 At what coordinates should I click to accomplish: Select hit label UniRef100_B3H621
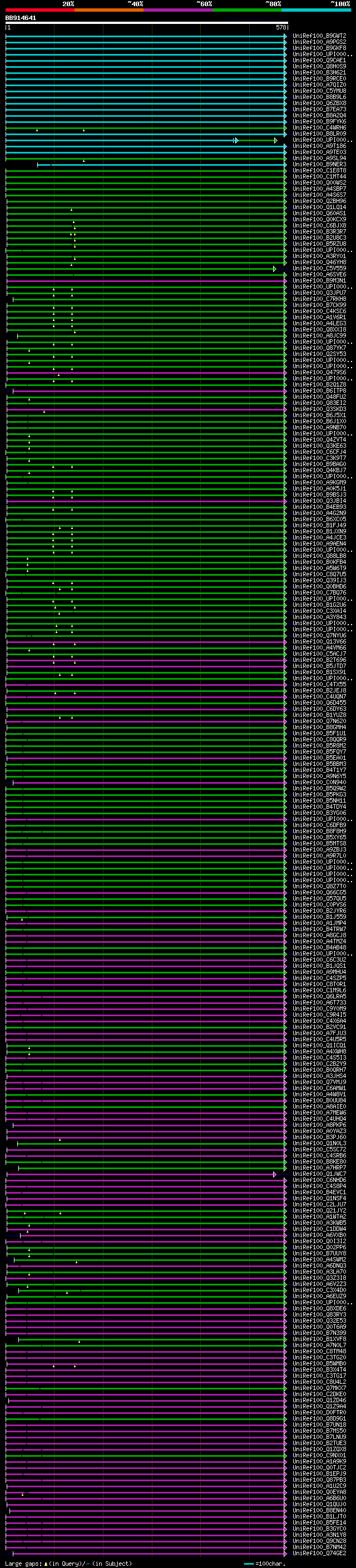pyautogui.click(x=319, y=72)
